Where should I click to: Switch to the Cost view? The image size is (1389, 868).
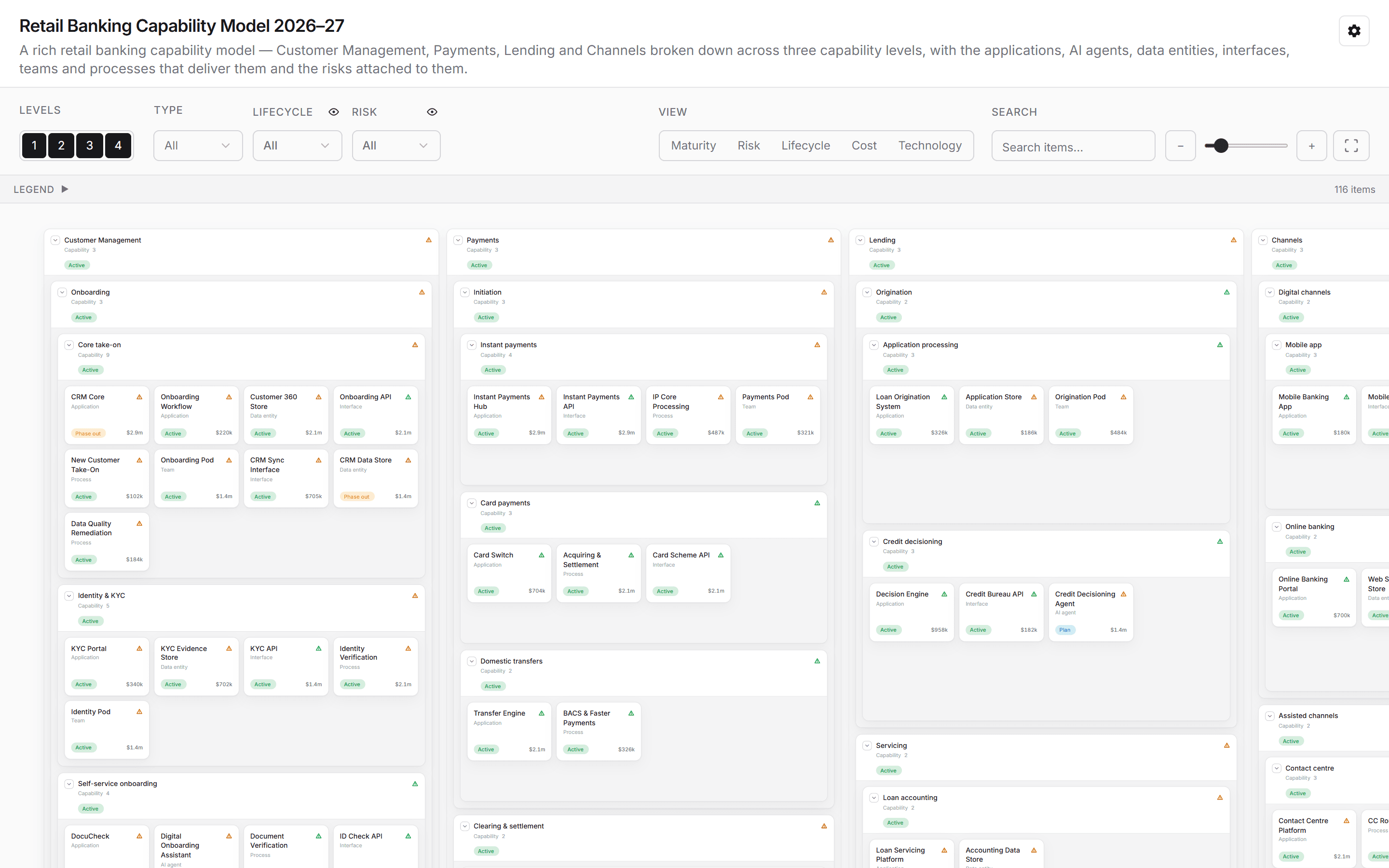[x=864, y=146]
